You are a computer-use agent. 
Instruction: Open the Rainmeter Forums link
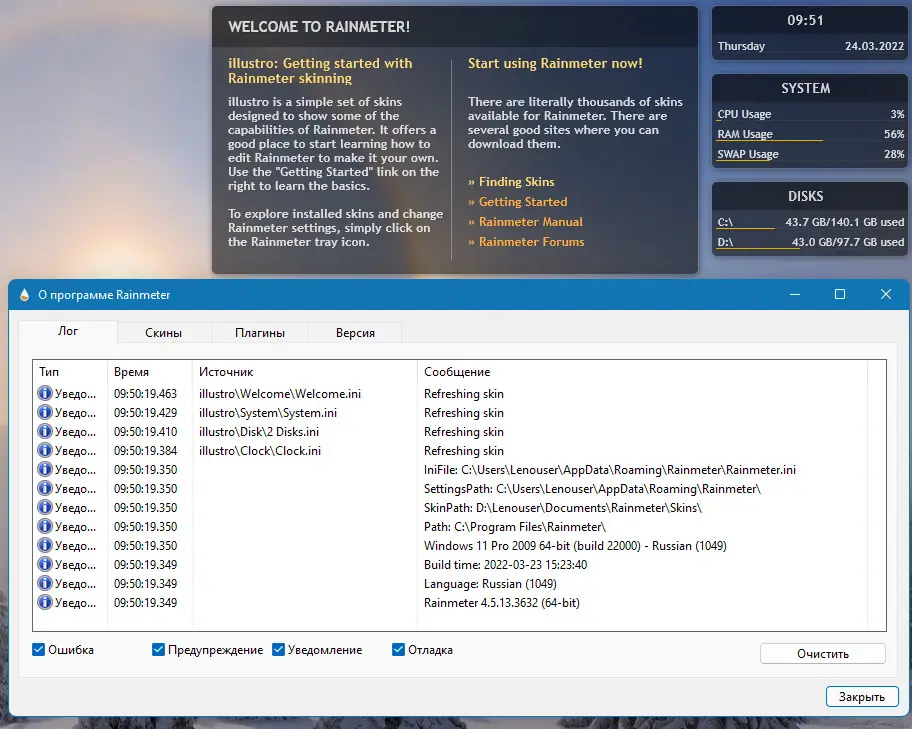(x=532, y=242)
